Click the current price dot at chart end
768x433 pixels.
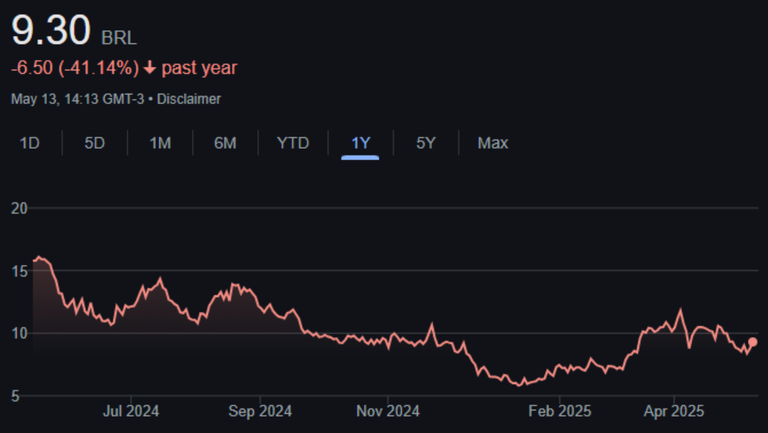pos(752,342)
